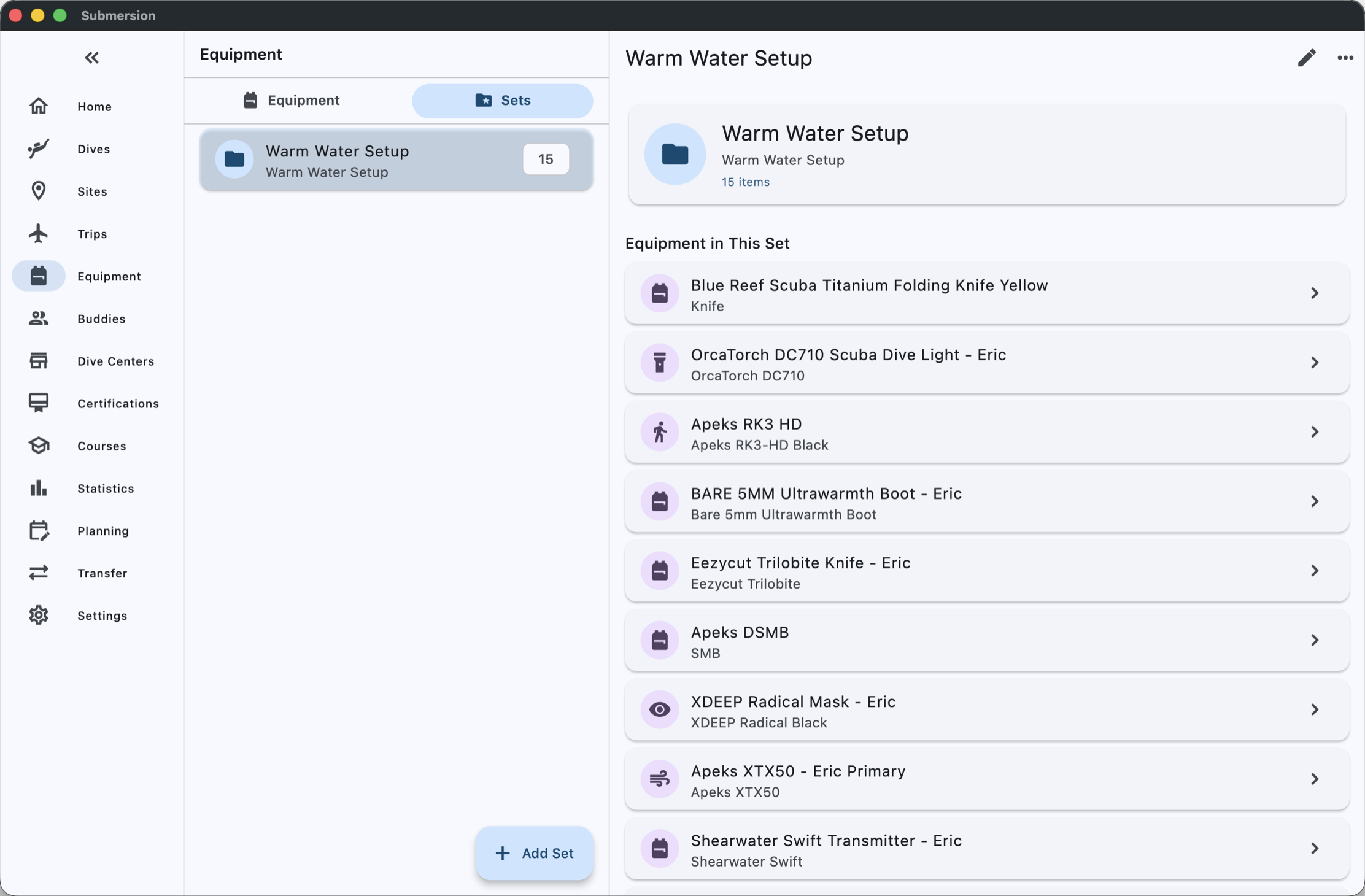1365x896 pixels.
Task: Click the Sites map pin icon
Action: pos(39,191)
